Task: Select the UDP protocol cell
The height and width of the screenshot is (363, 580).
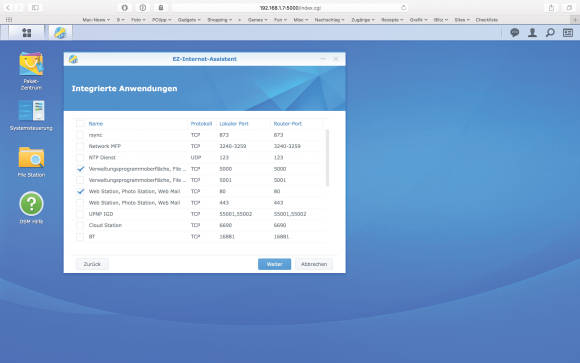Action: pyautogui.click(x=196, y=158)
